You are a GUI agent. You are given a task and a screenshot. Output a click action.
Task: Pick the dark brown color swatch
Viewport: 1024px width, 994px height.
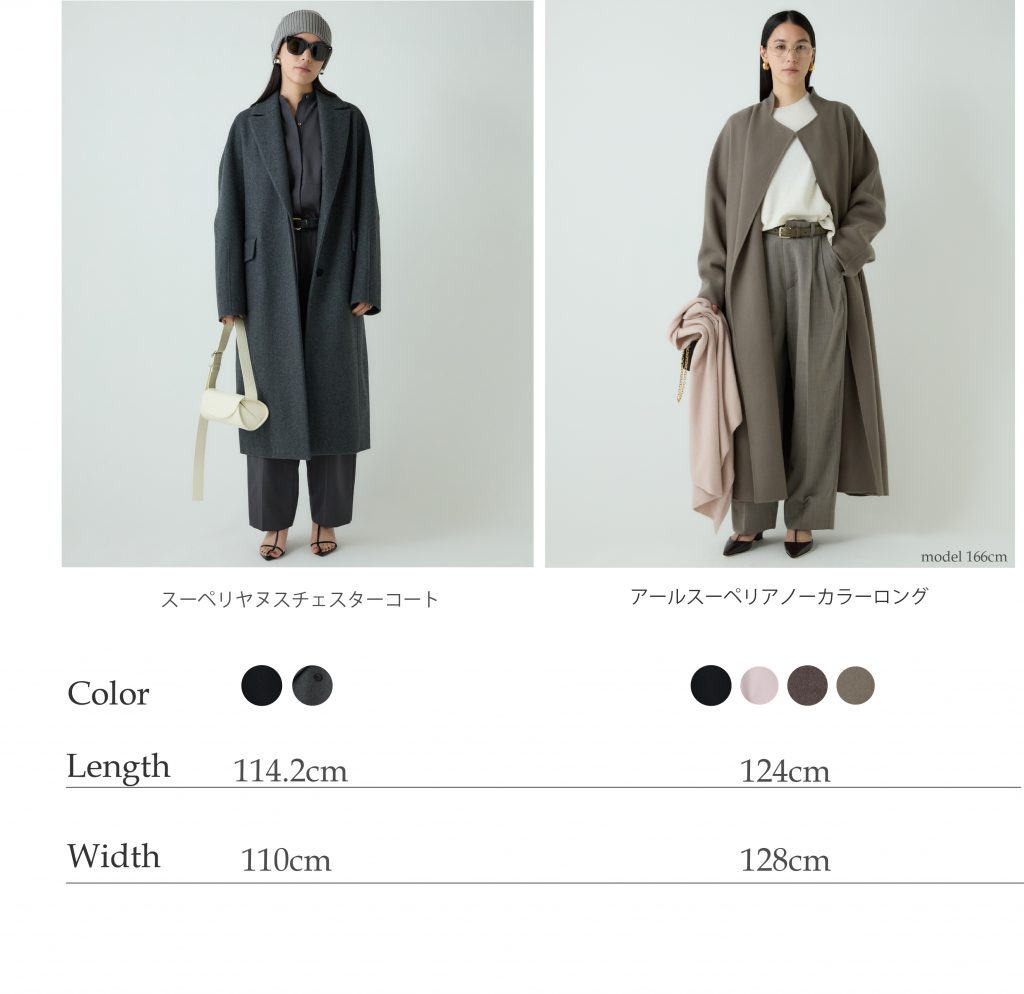pyautogui.click(x=807, y=685)
